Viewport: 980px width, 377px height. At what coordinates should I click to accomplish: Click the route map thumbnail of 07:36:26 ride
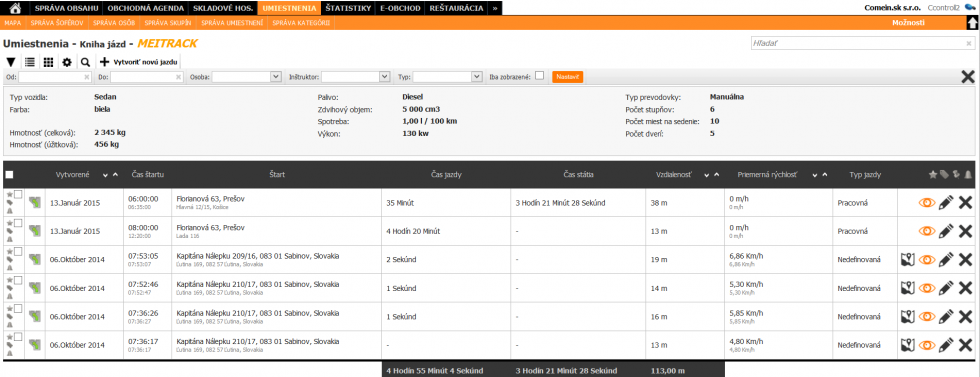[x=34, y=316]
